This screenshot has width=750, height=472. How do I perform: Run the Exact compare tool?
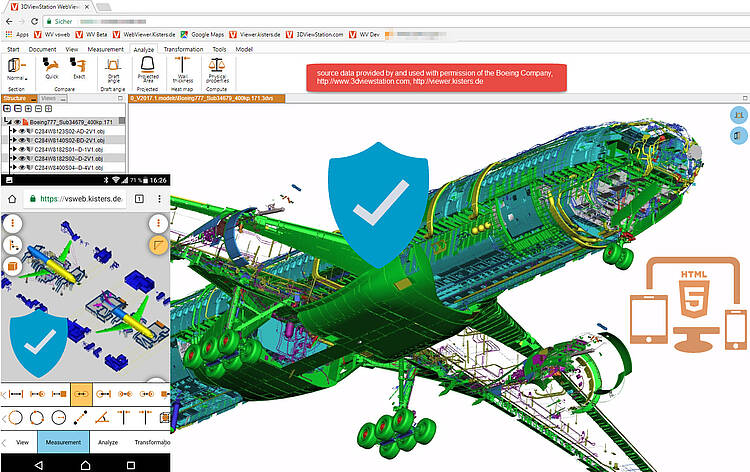point(78,68)
